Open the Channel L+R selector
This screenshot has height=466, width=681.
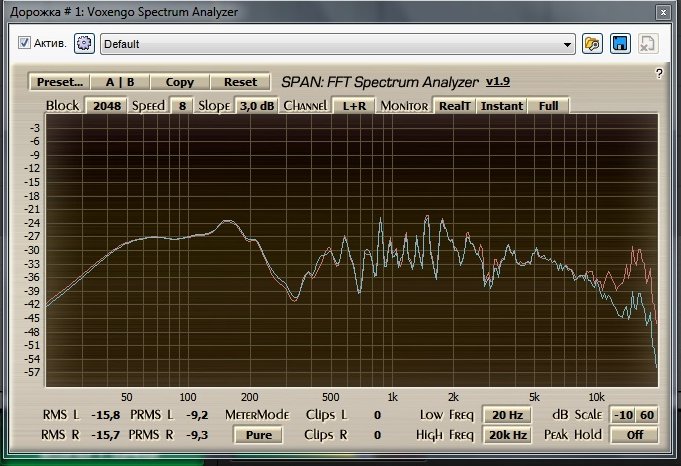354,106
